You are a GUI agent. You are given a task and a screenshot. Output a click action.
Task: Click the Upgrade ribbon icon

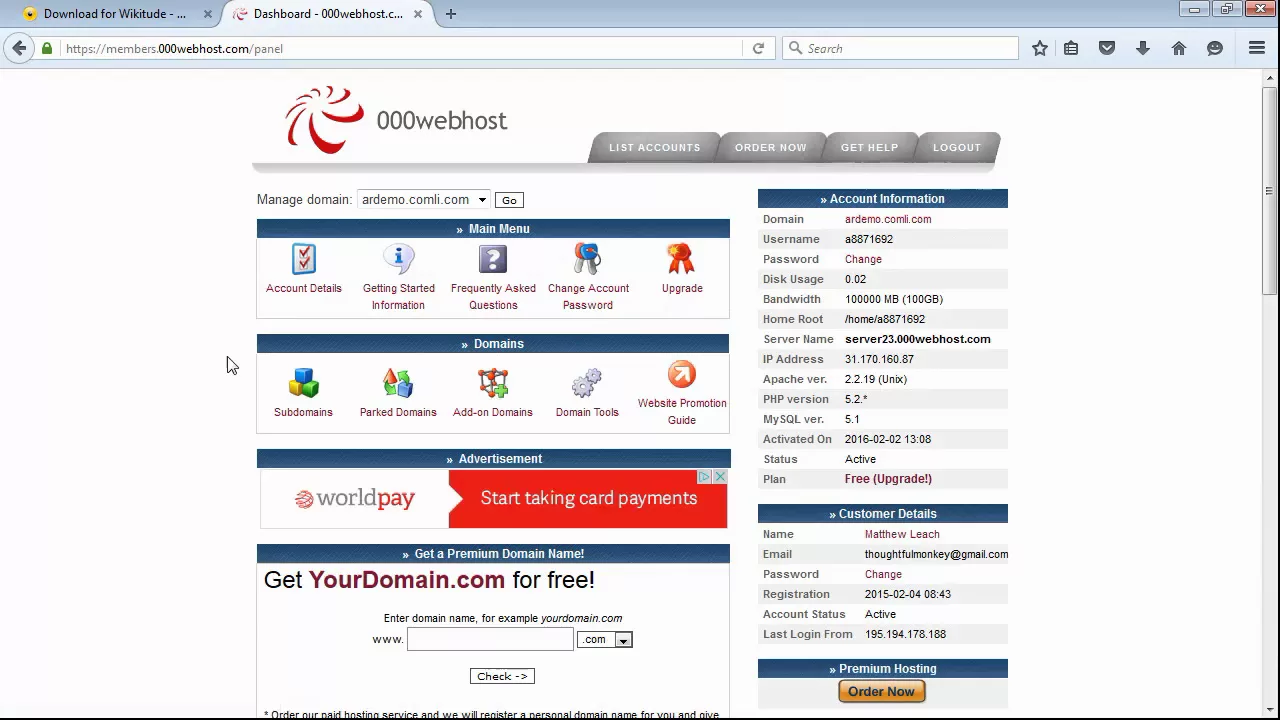(x=681, y=259)
